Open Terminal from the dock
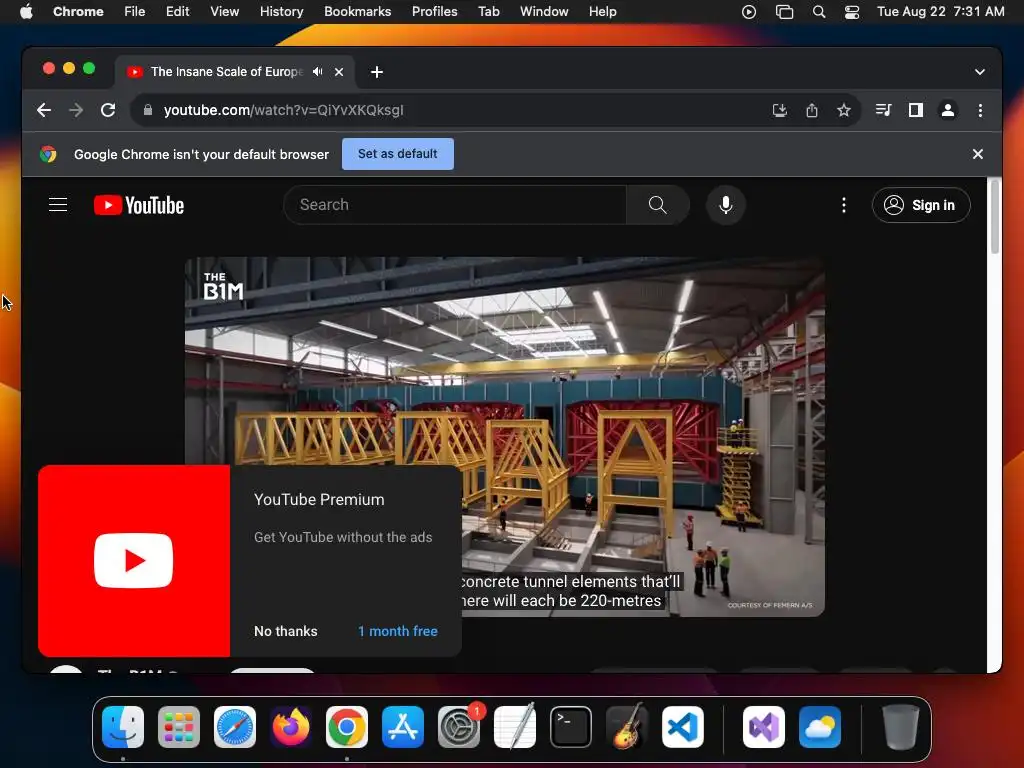Image resolution: width=1024 pixels, height=768 pixels. pos(571,727)
